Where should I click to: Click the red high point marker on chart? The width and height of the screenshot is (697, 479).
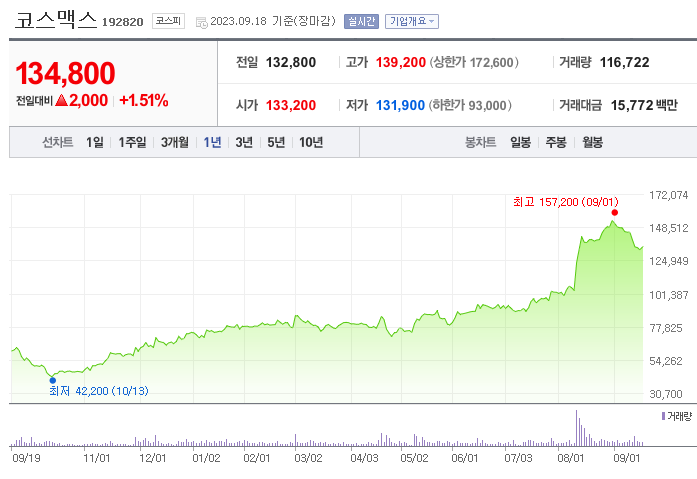pyautogui.click(x=614, y=212)
